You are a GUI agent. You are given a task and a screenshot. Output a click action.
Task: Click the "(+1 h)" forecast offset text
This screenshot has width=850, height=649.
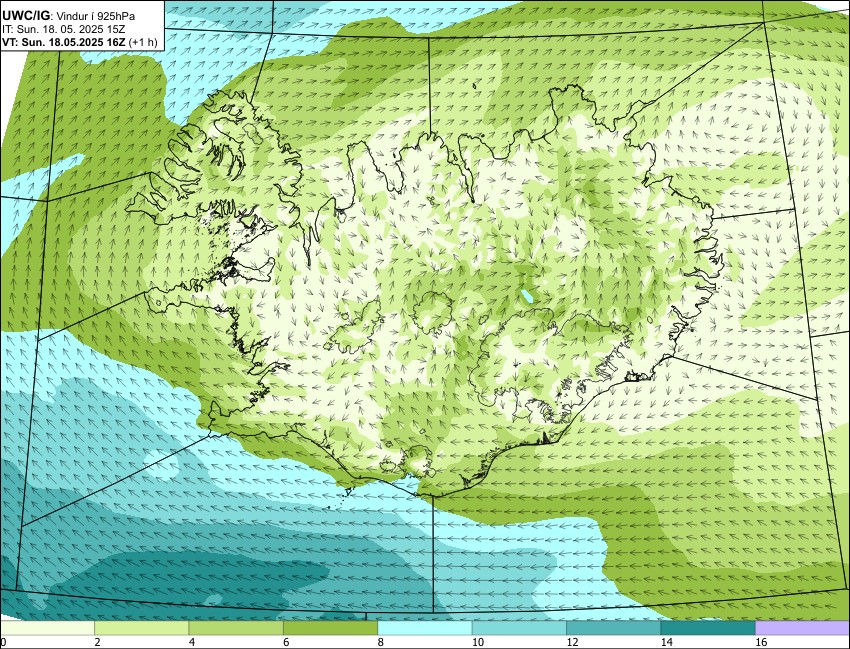143,42
